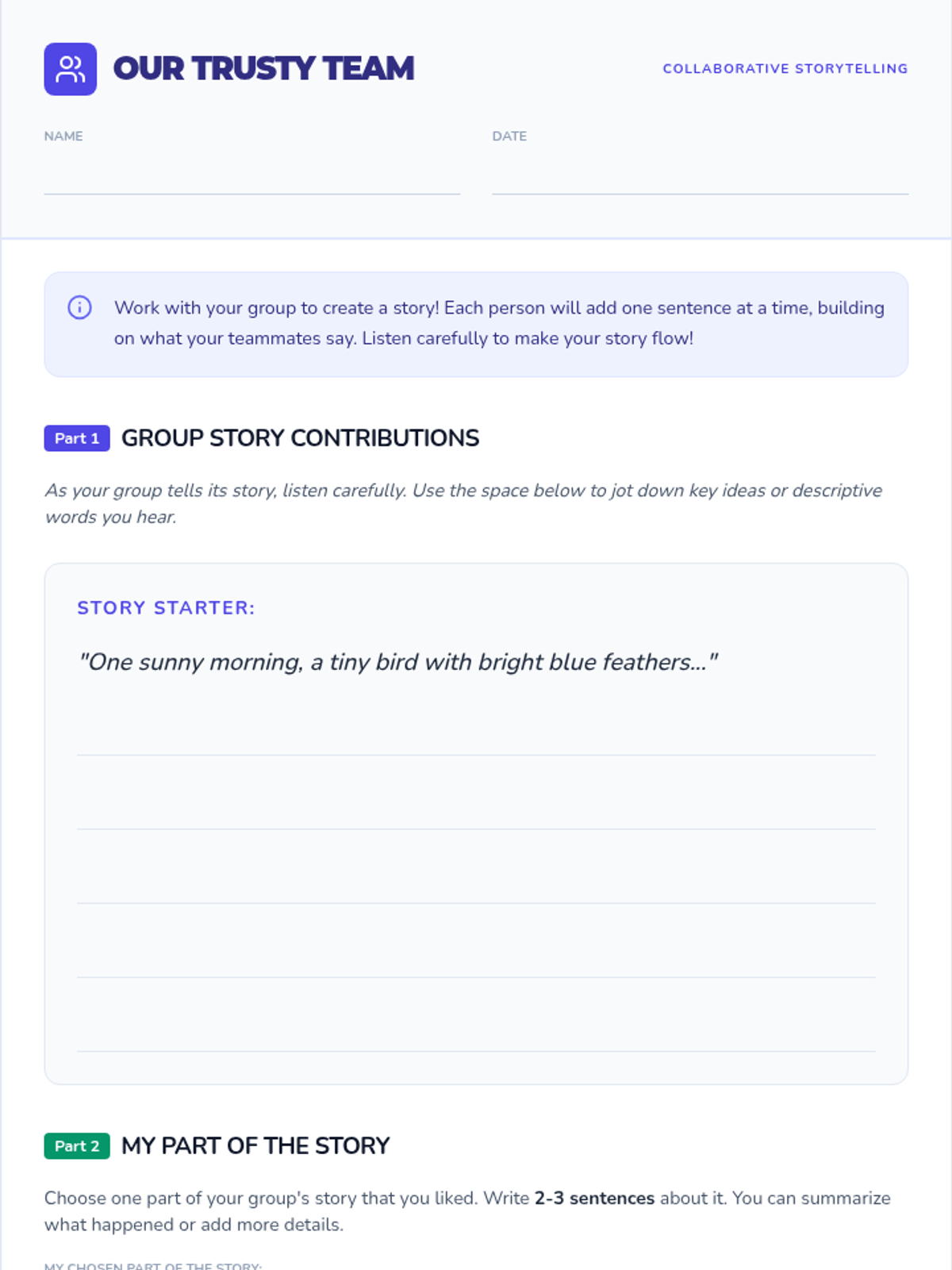Click the My Chosen Part of the Story label
Image resolution: width=952 pixels, height=1270 pixels.
point(152,1265)
